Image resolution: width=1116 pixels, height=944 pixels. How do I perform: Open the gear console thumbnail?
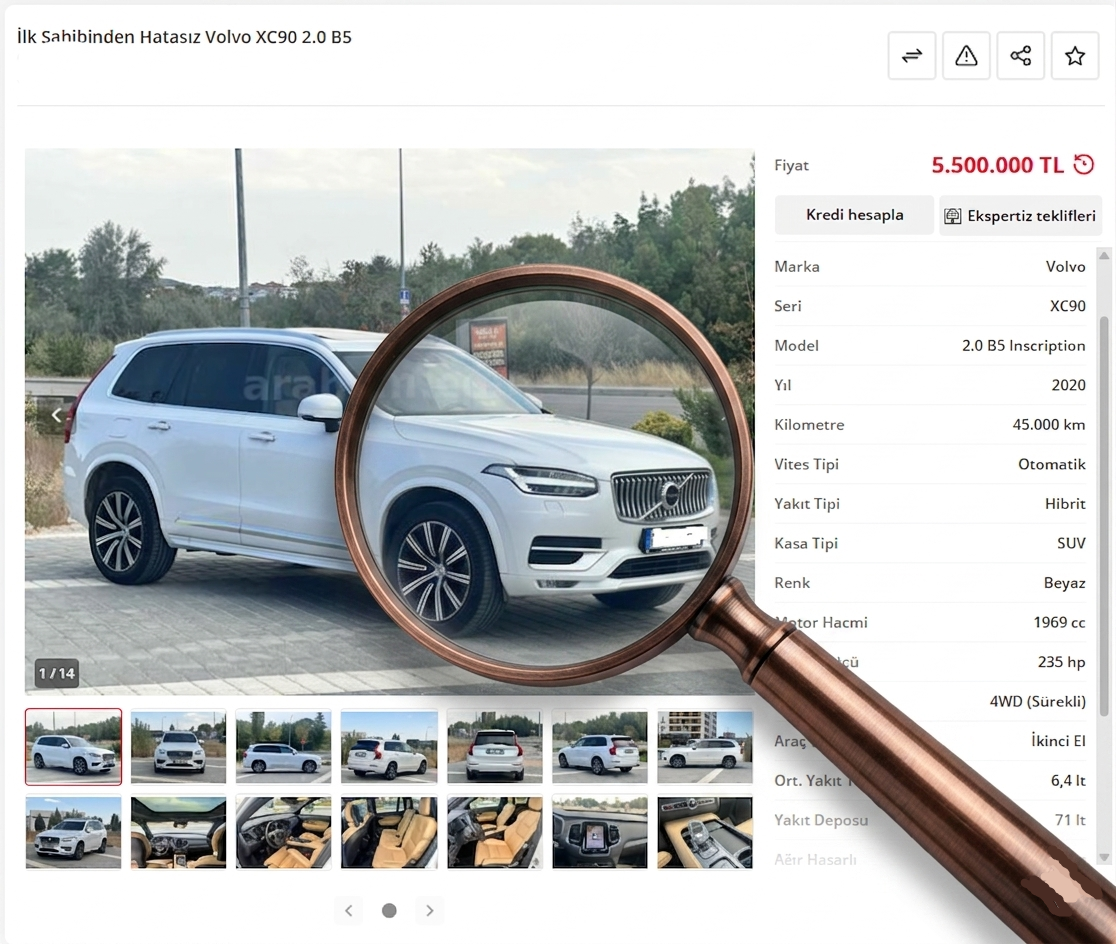[x=705, y=832]
